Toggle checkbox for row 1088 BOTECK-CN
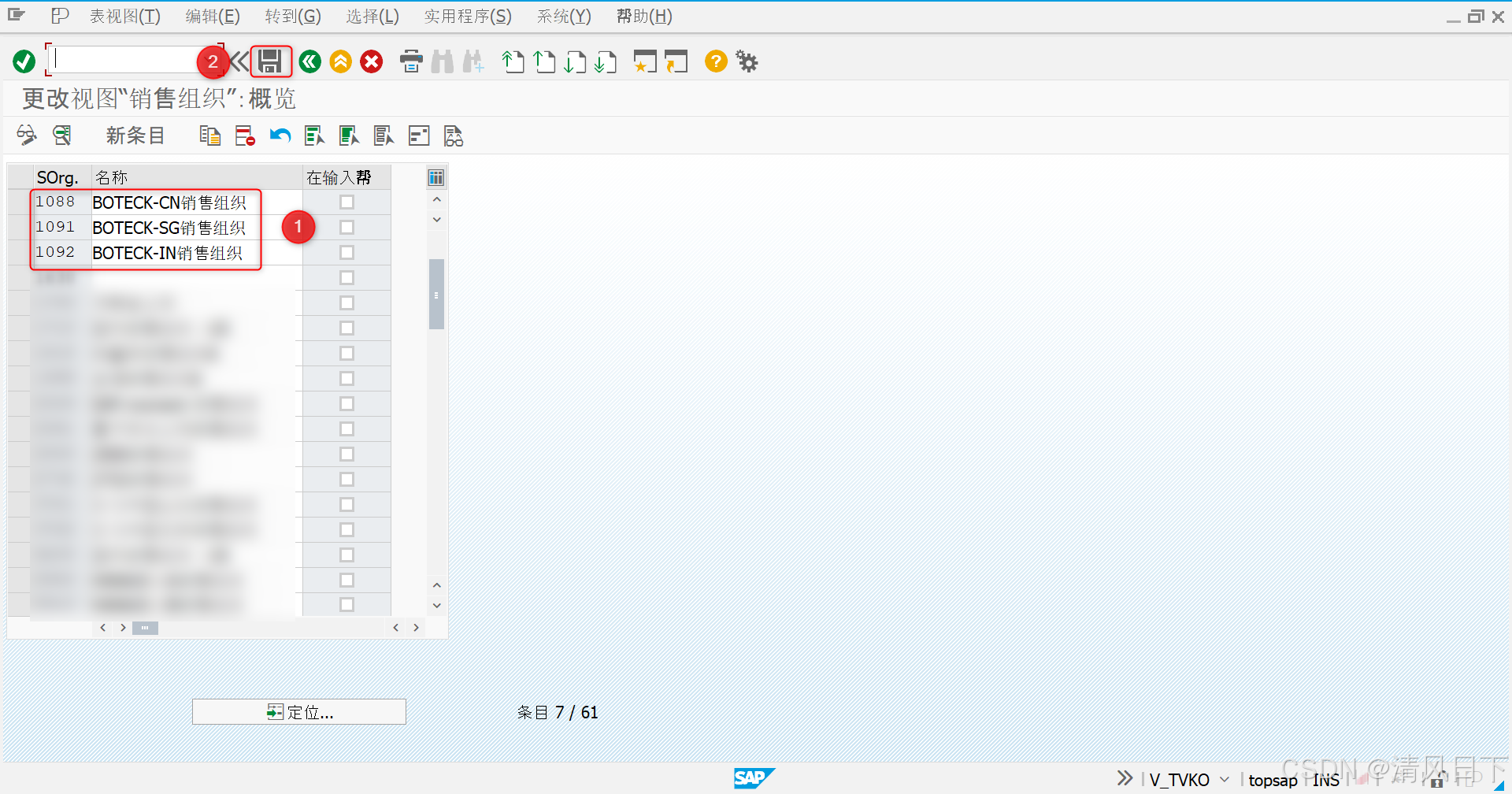This screenshot has height=794, width=1512. click(346, 202)
